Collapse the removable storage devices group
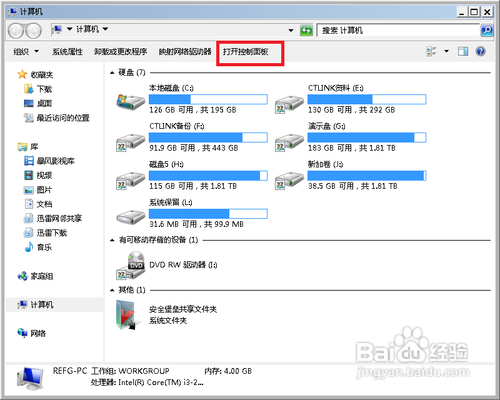This screenshot has height=400, width=500. (112, 240)
